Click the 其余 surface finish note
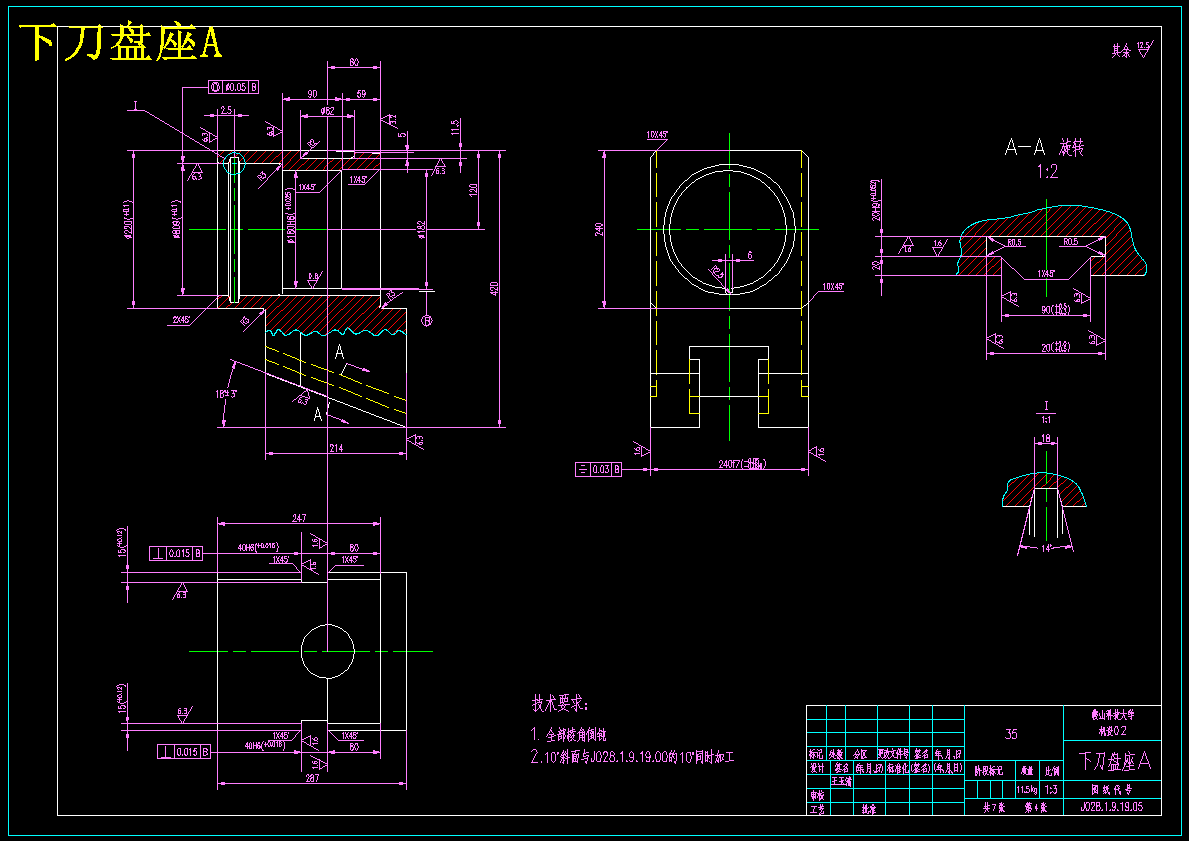Image resolution: width=1189 pixels, height=841 pixels. click(1131, 51)
